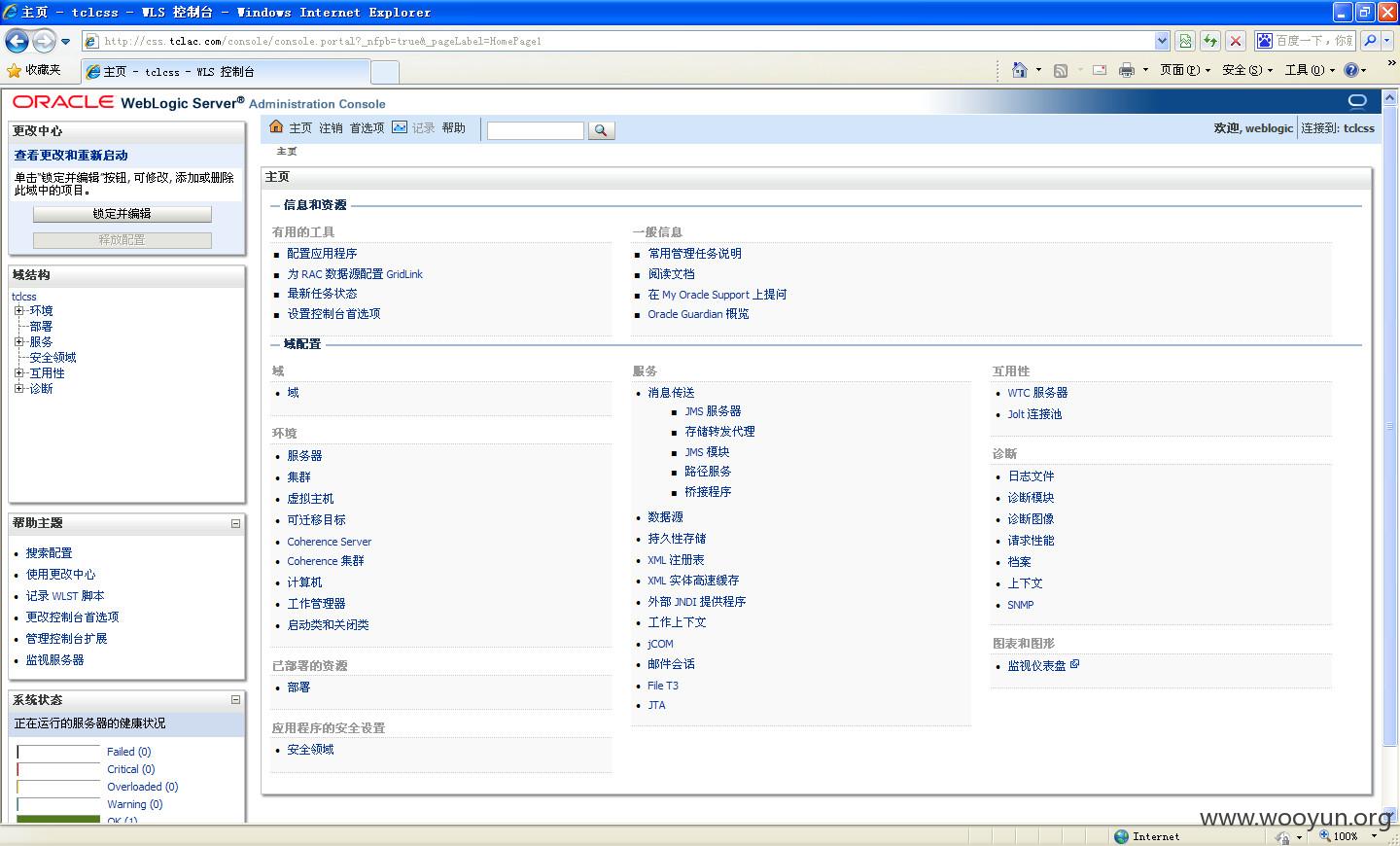Open the SNMP diagnostics link
Image resolution: width=1400 pixels, height=846 pixels.
[x=1020, y=605]
